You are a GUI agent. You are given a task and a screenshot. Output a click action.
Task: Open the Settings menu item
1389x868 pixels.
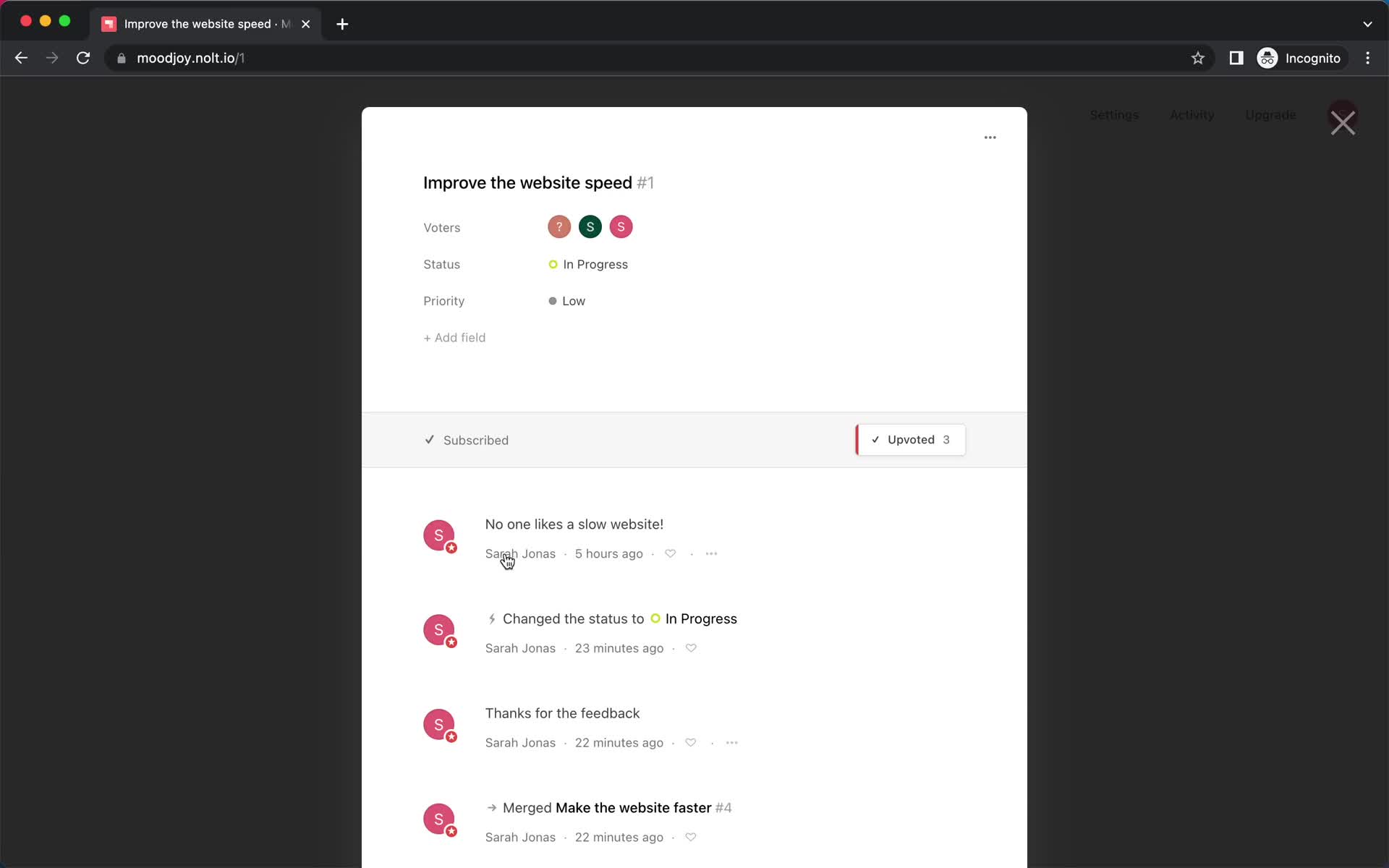click(1113, 114)
